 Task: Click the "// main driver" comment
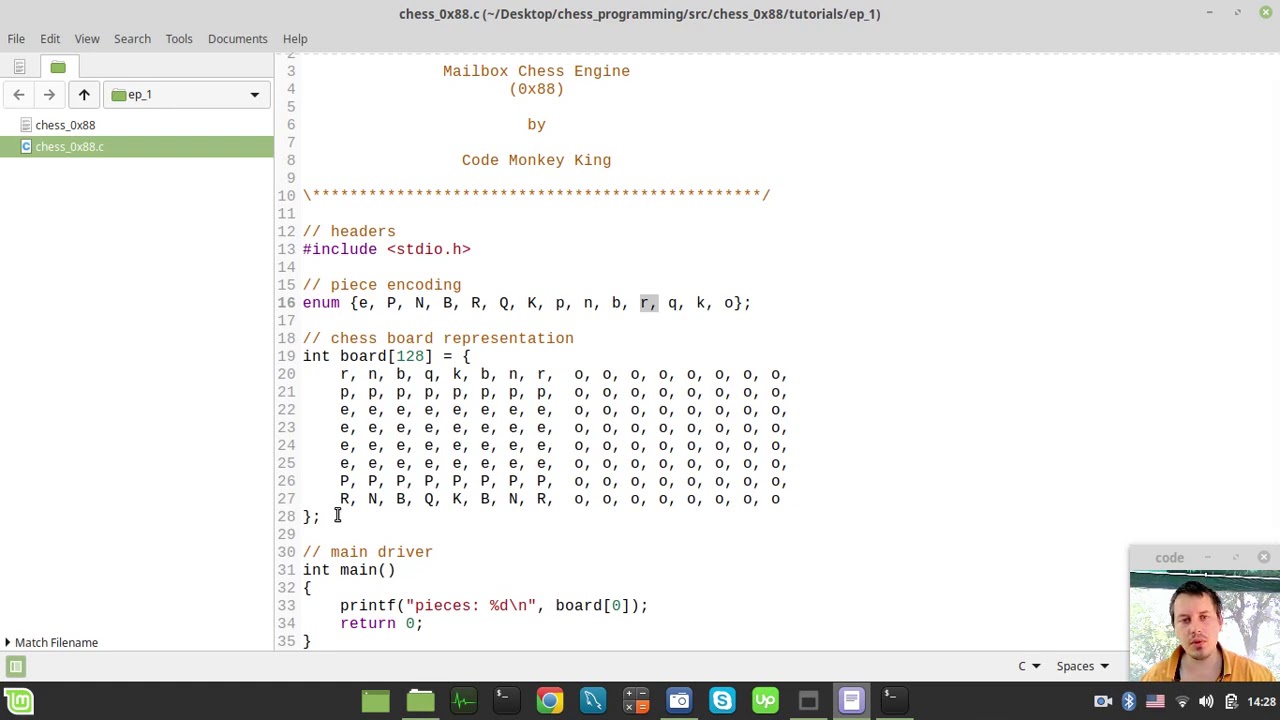click(368, 552)
